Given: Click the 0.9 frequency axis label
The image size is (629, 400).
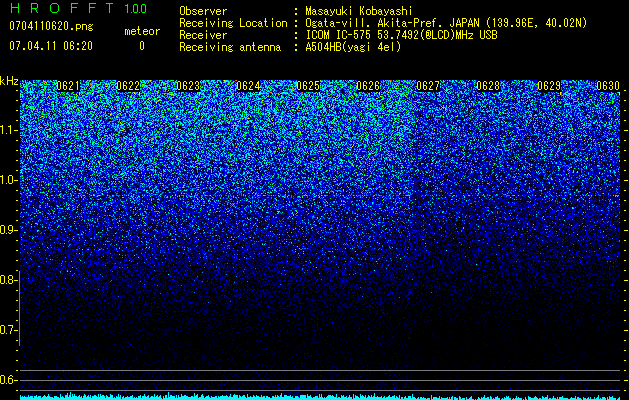Looking at the screenshot, I should coord(8,230).
